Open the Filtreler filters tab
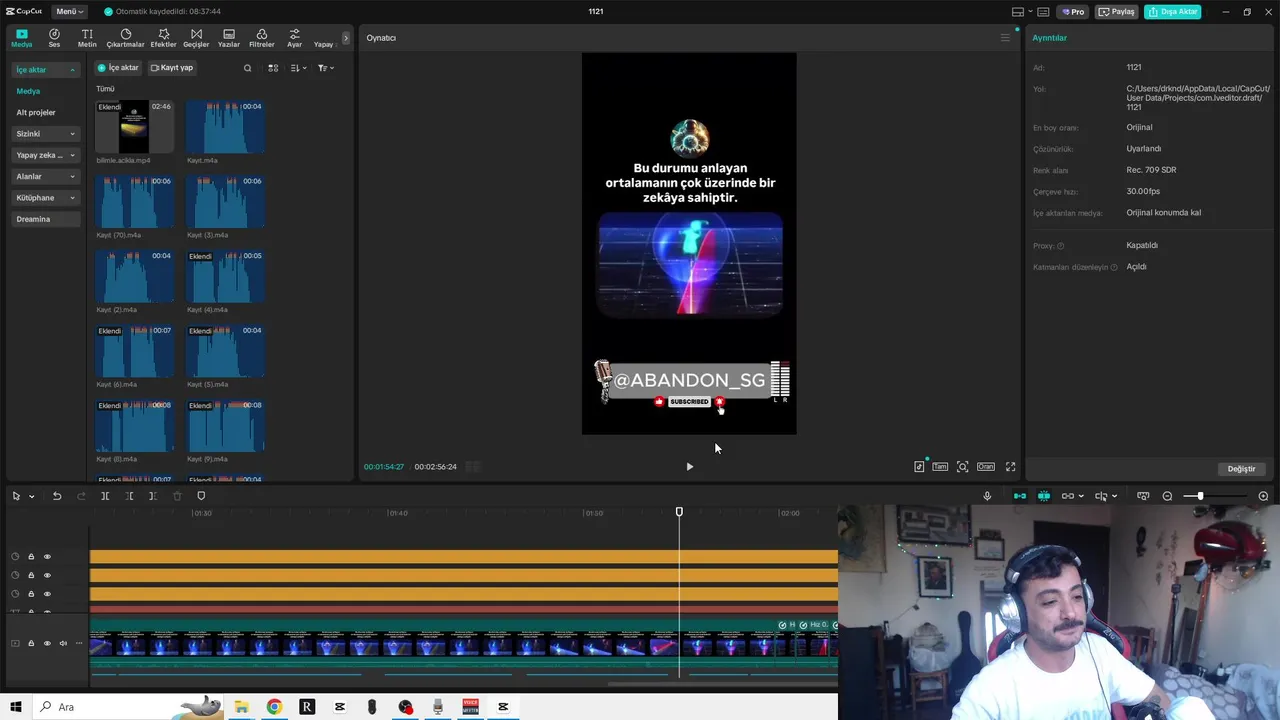1280x720 pixels. (x=262, y=38)
